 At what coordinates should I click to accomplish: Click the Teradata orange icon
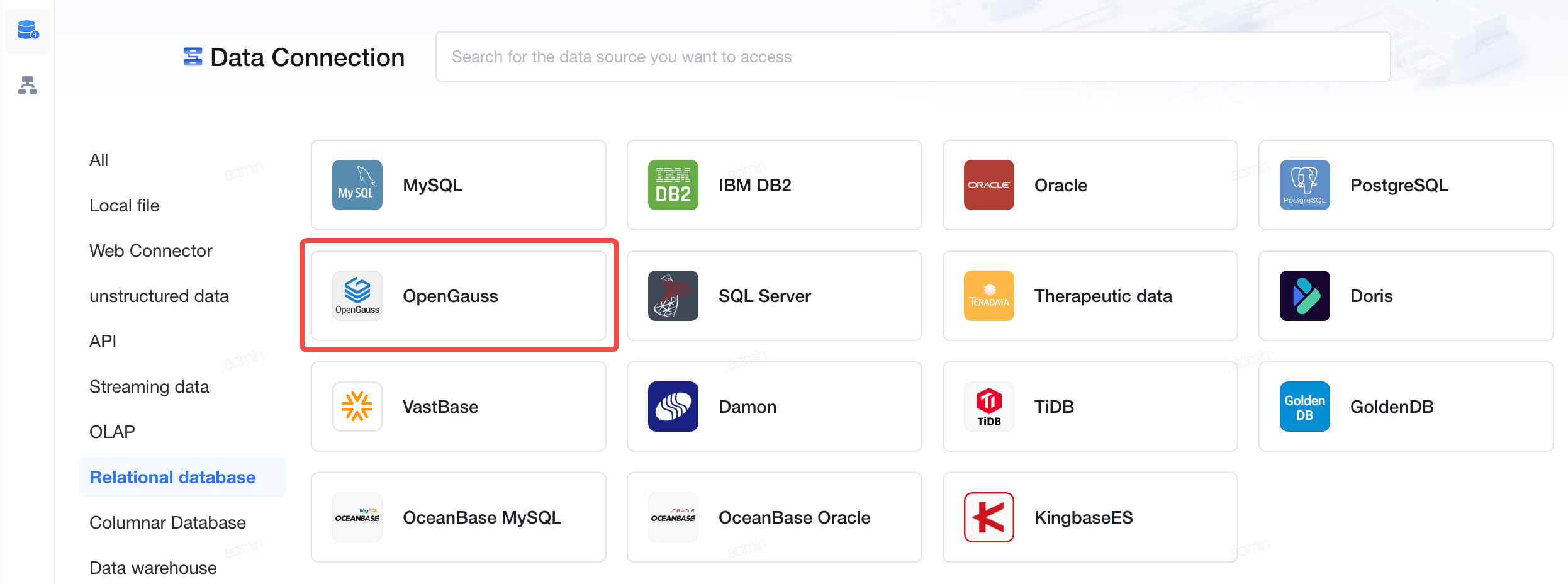click(x=989, y=296)
